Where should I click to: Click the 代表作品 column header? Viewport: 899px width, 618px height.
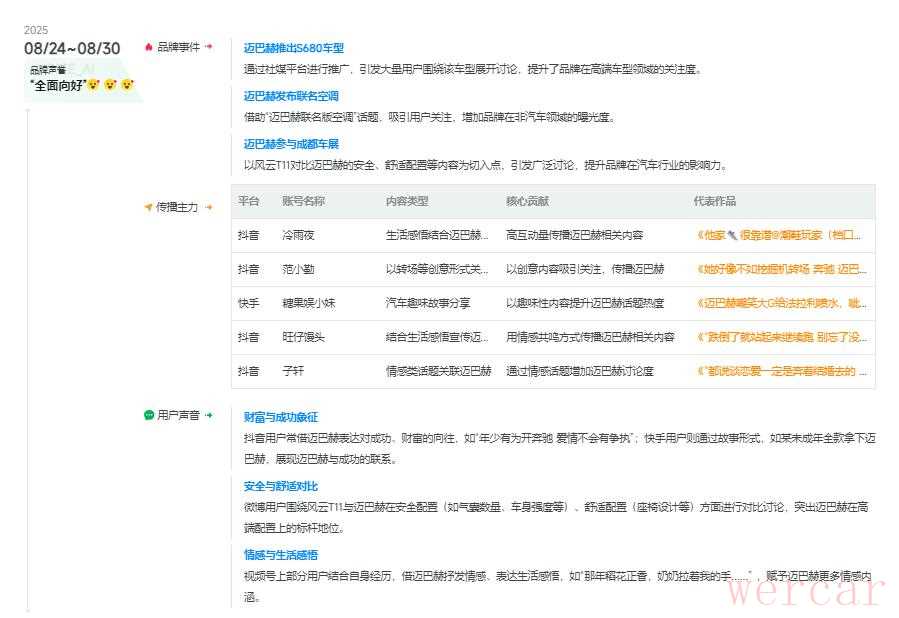pos(714,201)
